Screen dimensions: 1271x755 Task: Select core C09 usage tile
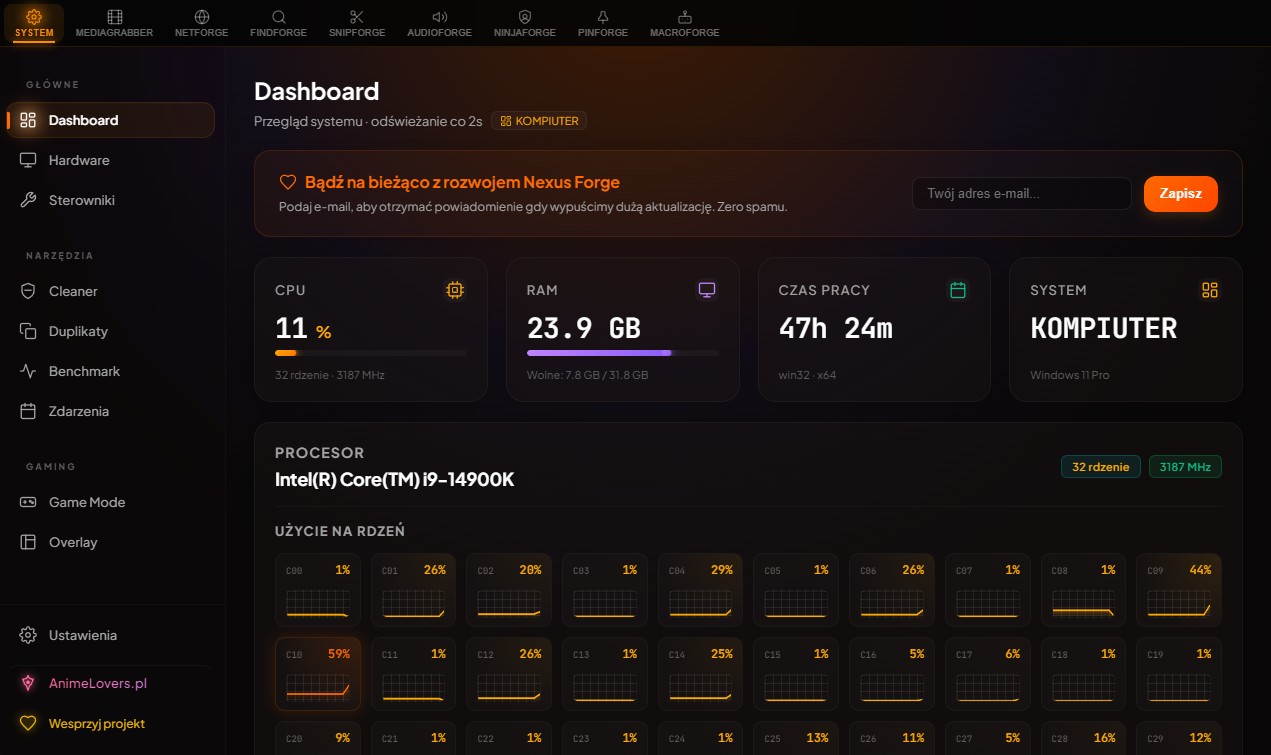point(1179,590)
